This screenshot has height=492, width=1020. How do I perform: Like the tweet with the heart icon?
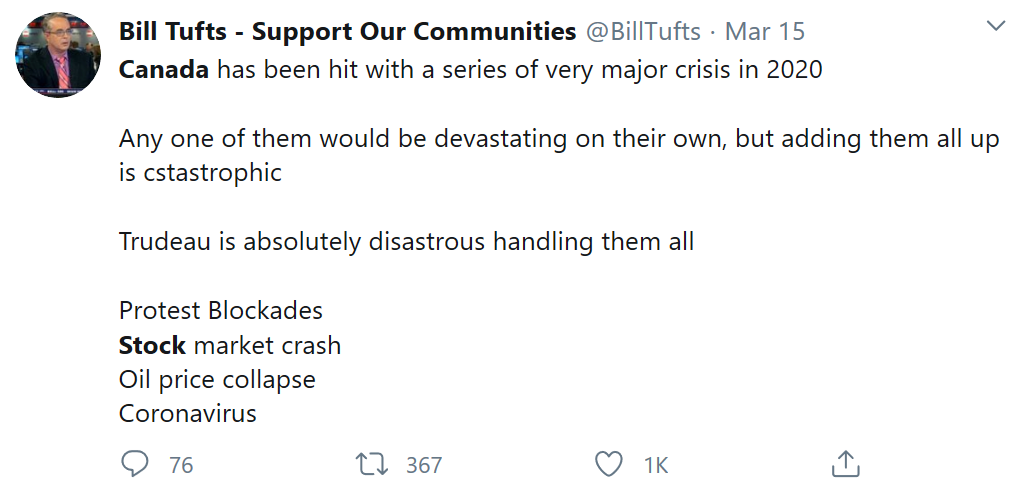click(609, 464)
